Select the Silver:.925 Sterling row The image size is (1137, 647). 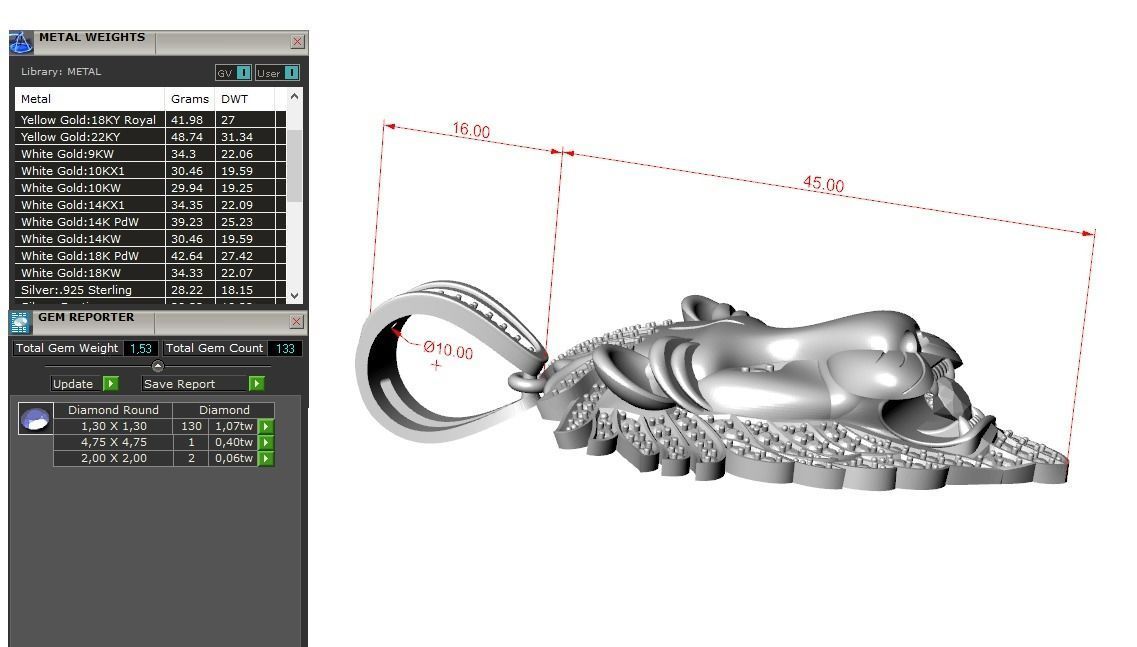[x=150, y=289]
